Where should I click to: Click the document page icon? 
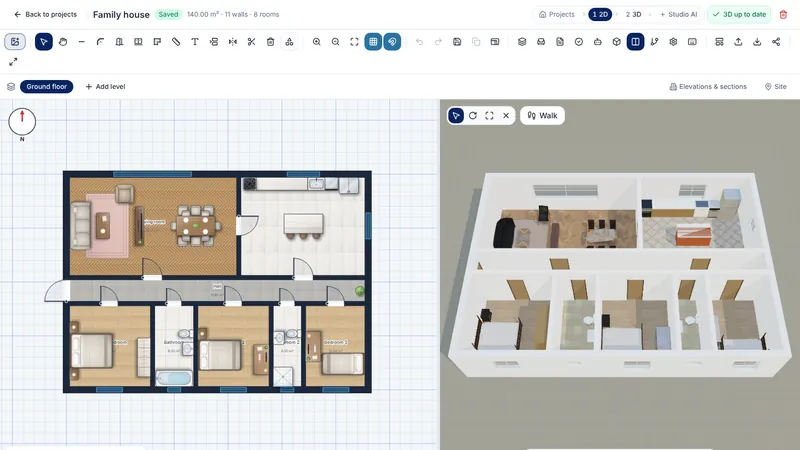pos(560,42)
